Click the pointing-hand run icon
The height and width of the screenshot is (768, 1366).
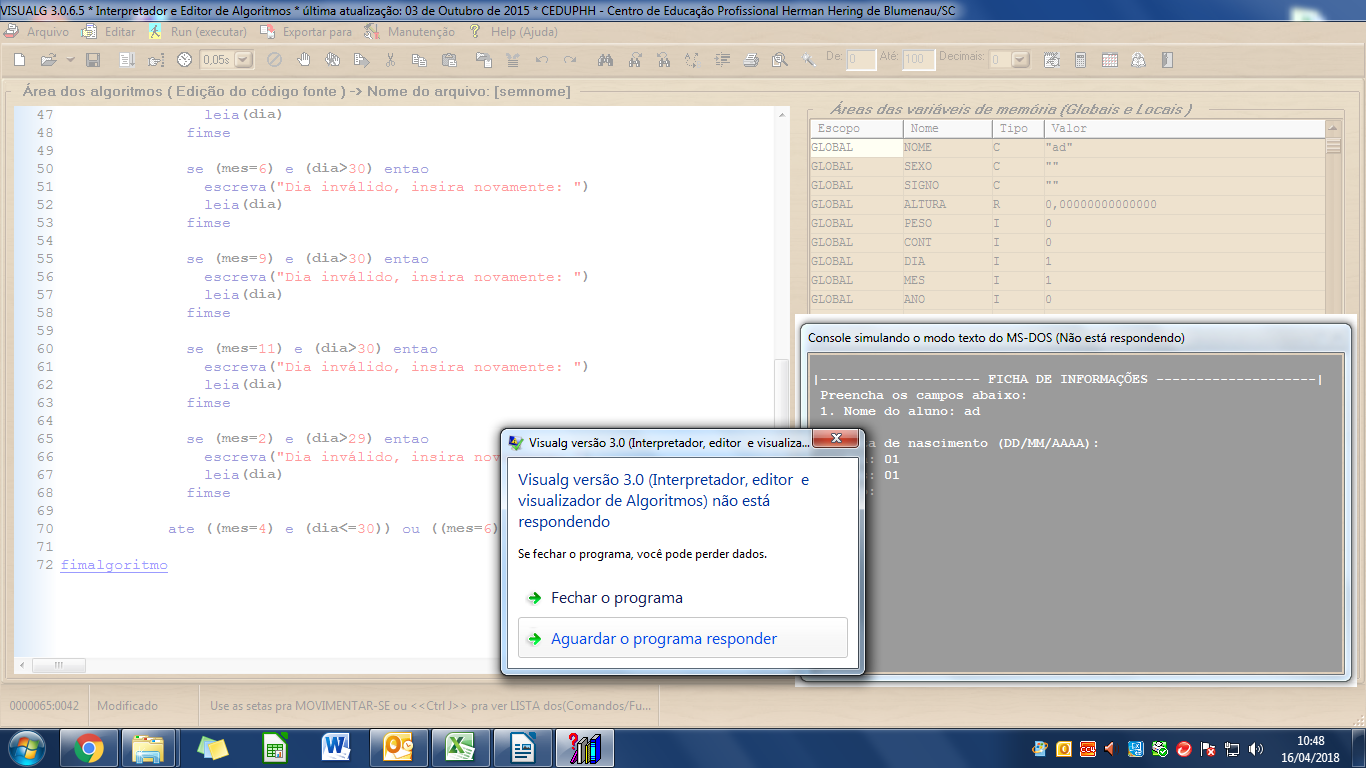156,60
